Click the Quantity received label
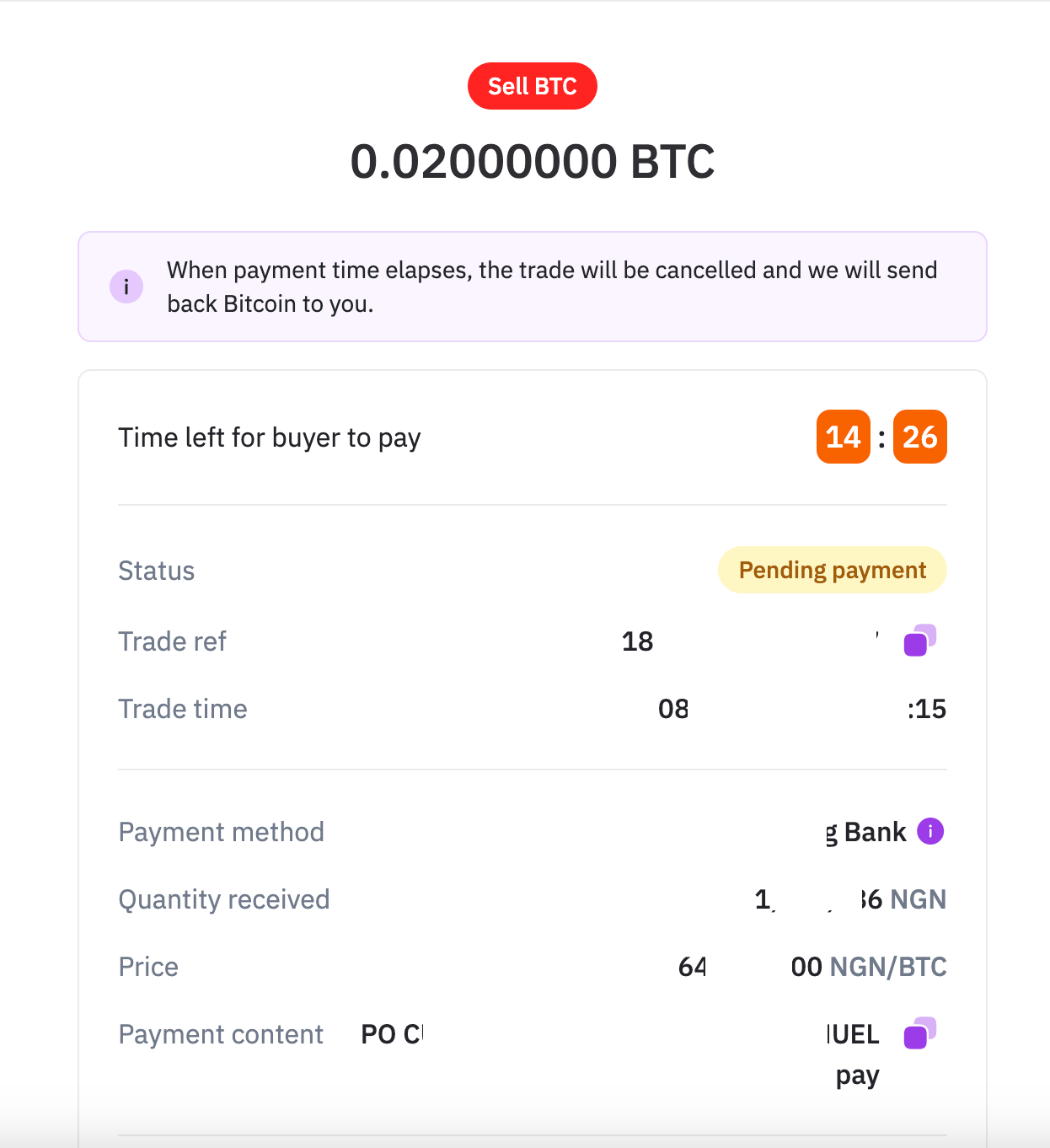This screenshot has height=1148, width=1050. click(x=223, y=899)
